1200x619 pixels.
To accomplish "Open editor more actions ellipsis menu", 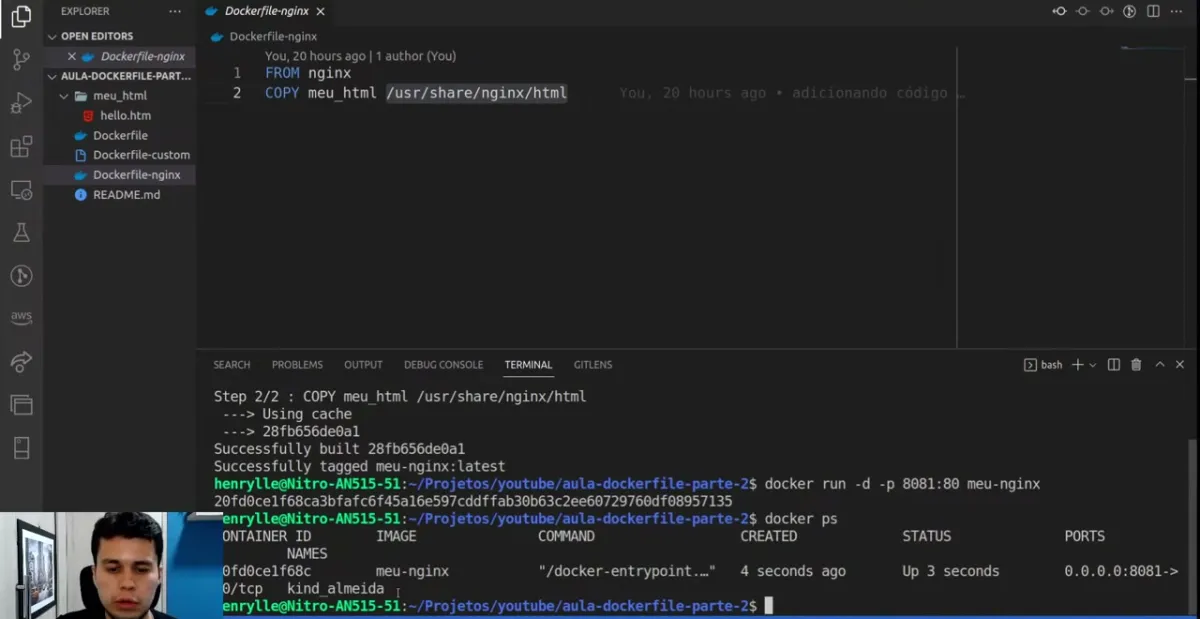I will [1177, 11].
